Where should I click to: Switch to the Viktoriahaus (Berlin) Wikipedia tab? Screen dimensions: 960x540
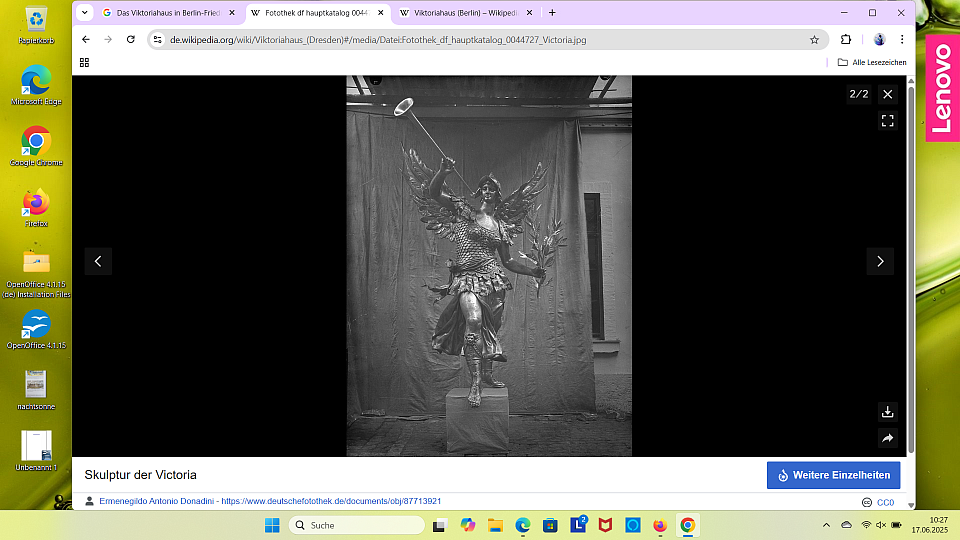(465, 13)
